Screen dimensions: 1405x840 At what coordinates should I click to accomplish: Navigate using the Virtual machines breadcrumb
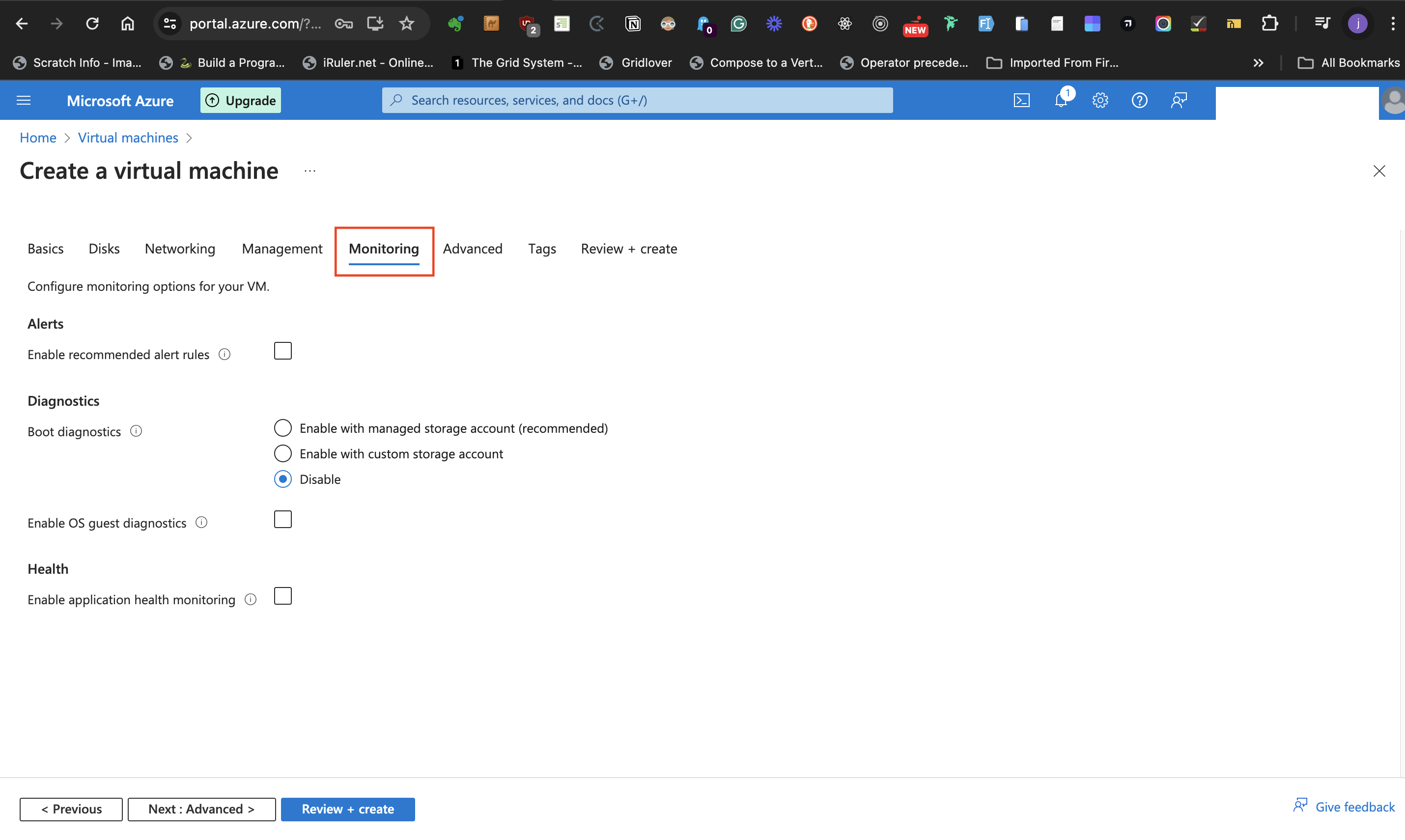pos(128,138)
